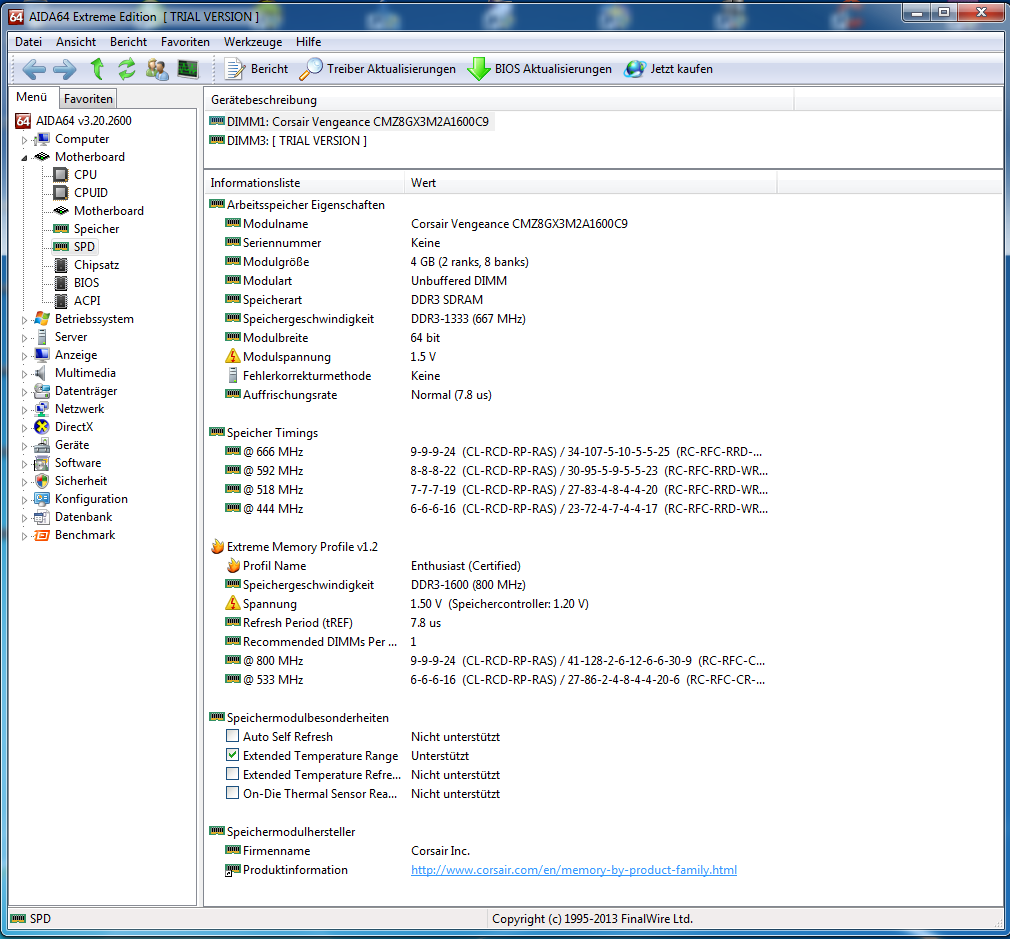This screenshot has width=1010, height=939.
Task: Click the Gerätebeschreibung column header
Action: (499, 100)
